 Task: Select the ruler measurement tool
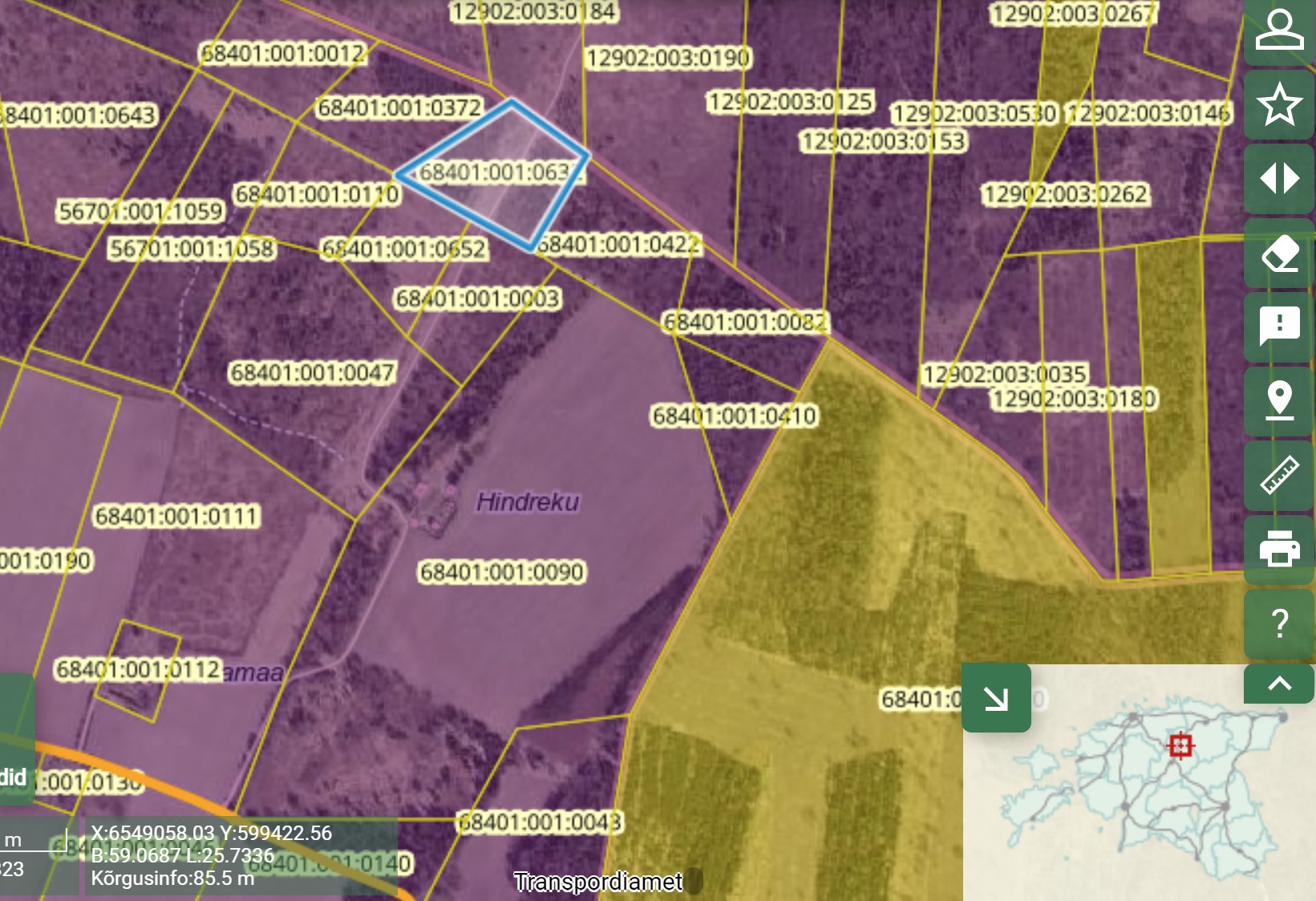click(x=1279, y=476)
